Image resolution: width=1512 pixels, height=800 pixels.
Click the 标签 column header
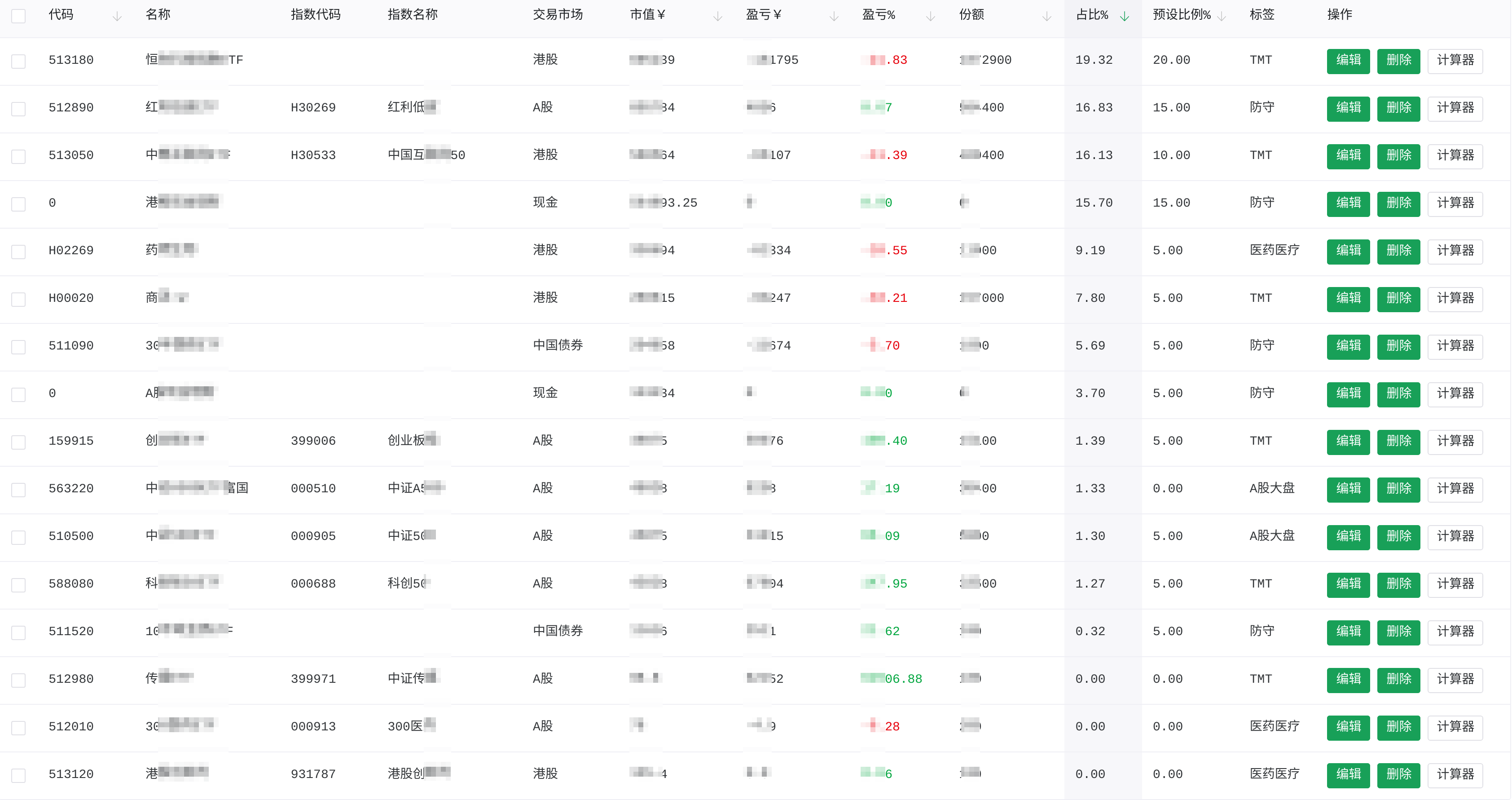[1261, 15]
